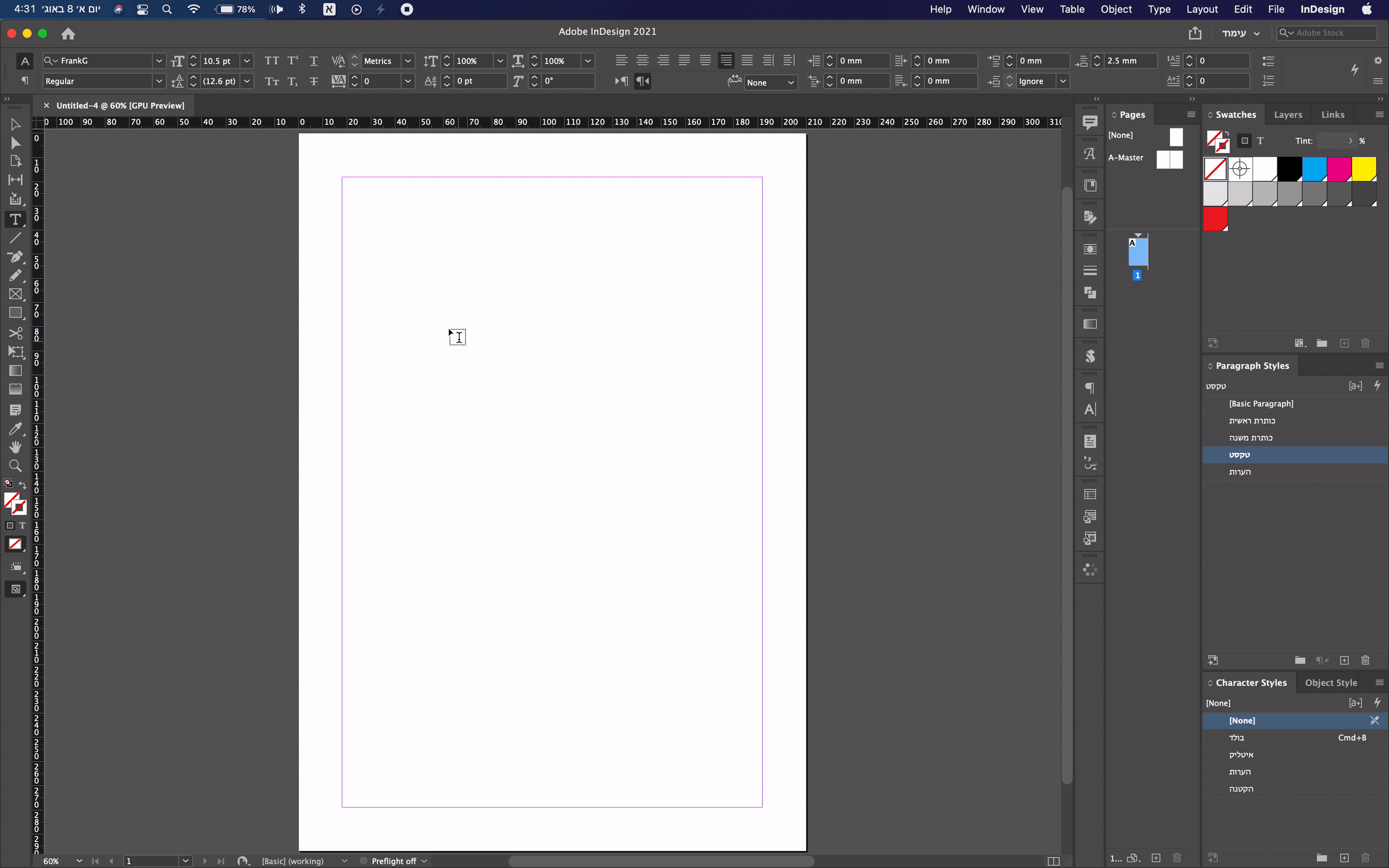Viewport: 1389px width, 868px height.
Task: Select the Rectangle tool
Action: coord(16,313)
